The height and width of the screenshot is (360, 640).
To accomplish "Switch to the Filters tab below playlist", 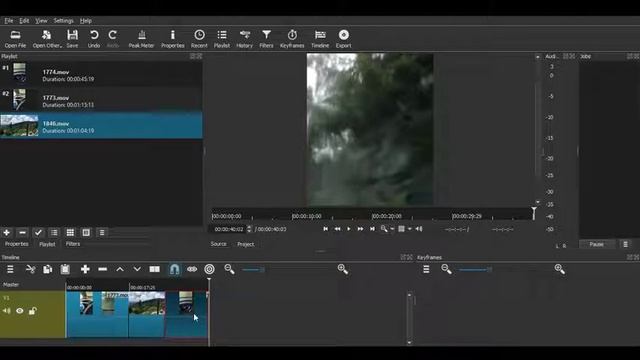I will point(73,244).
